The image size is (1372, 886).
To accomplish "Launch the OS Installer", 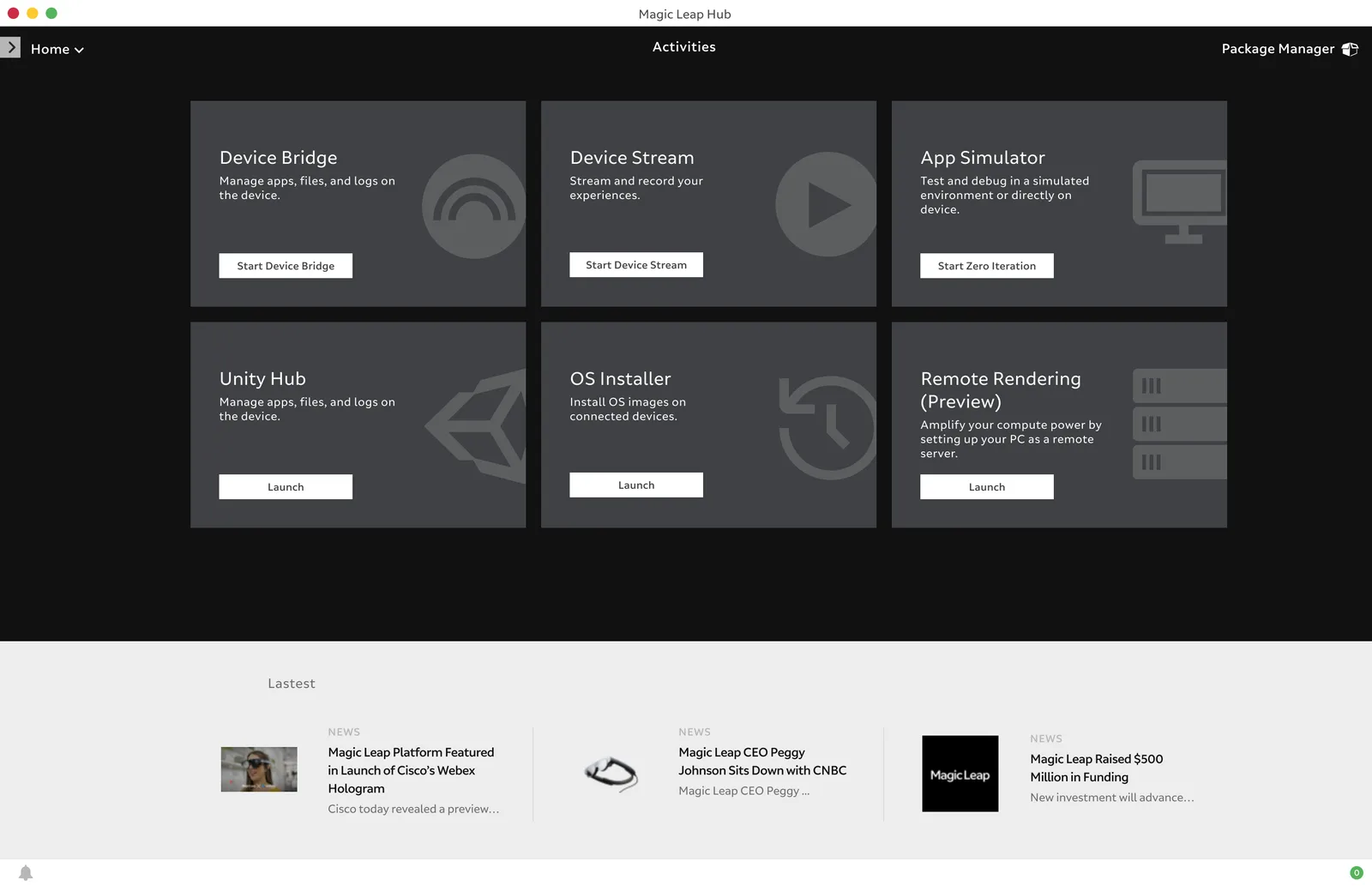I will pos(636,485).
